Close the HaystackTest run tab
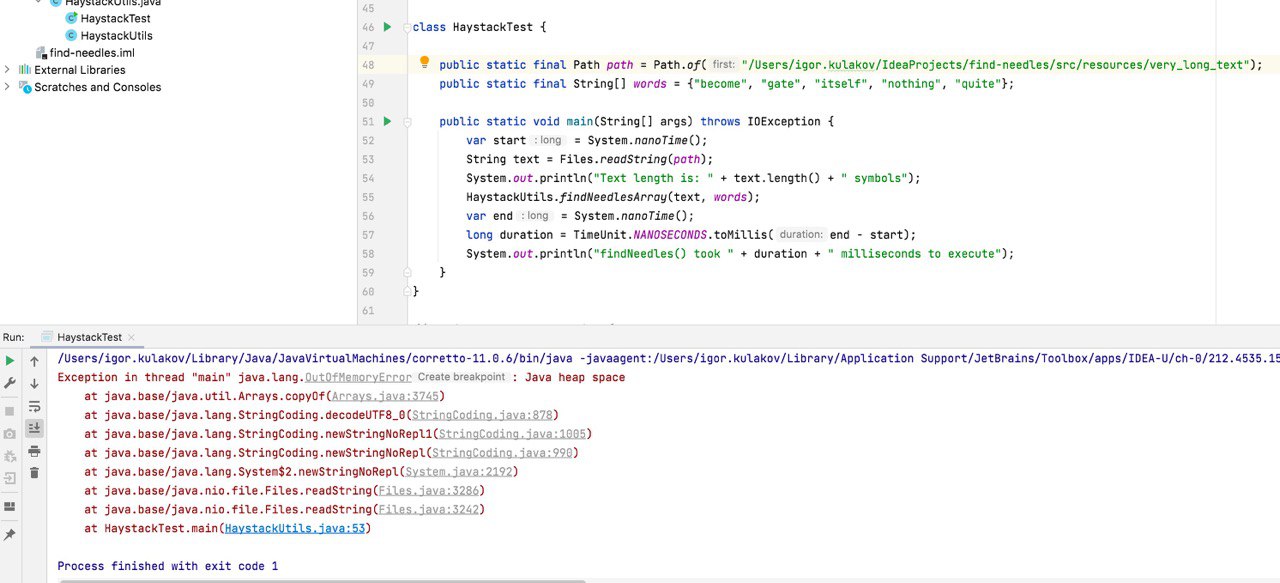Image resolution: width=1280 pixels, height=583 pixels. pos(131,338)
